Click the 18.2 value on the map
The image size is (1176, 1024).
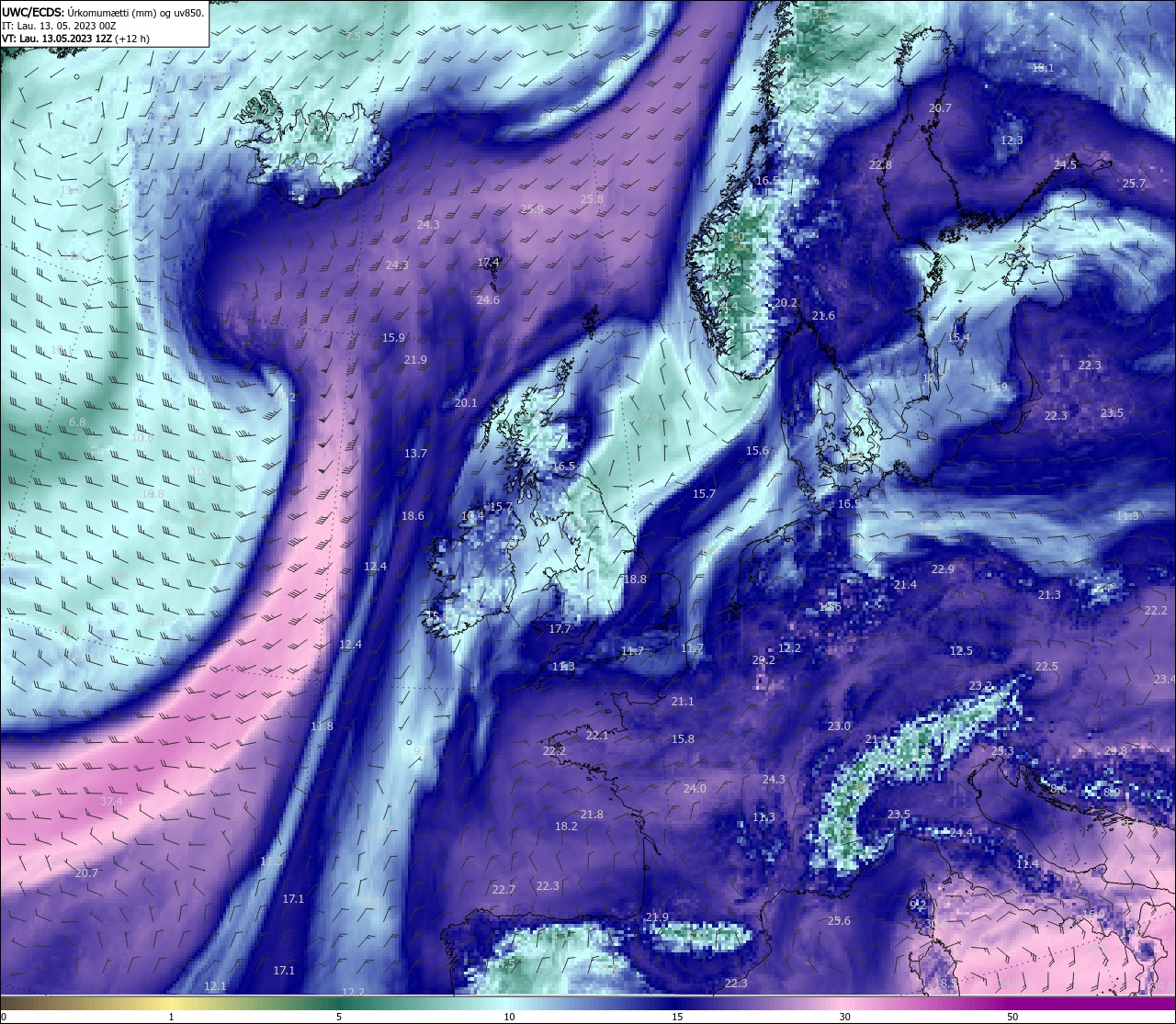[566, 826]
